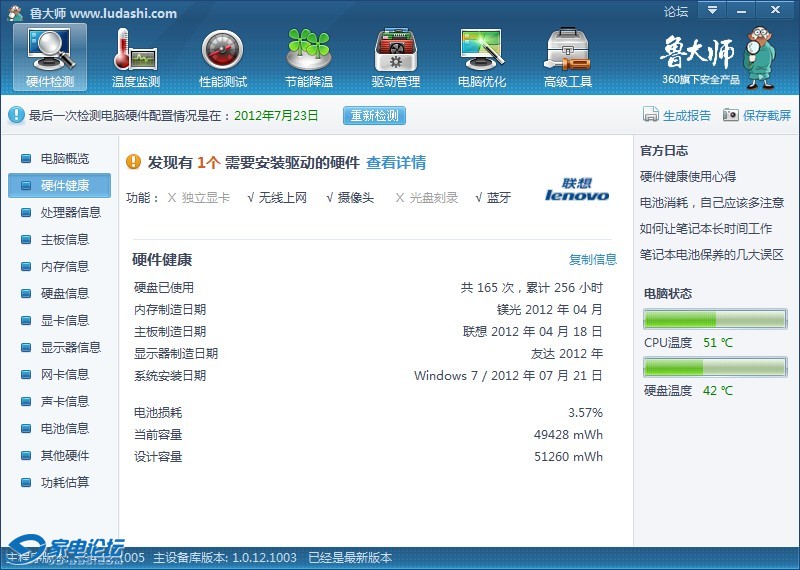800x570 pixels.
Task: Open the 电脑优化 optimization tool
Action: (x=481, y=57)
